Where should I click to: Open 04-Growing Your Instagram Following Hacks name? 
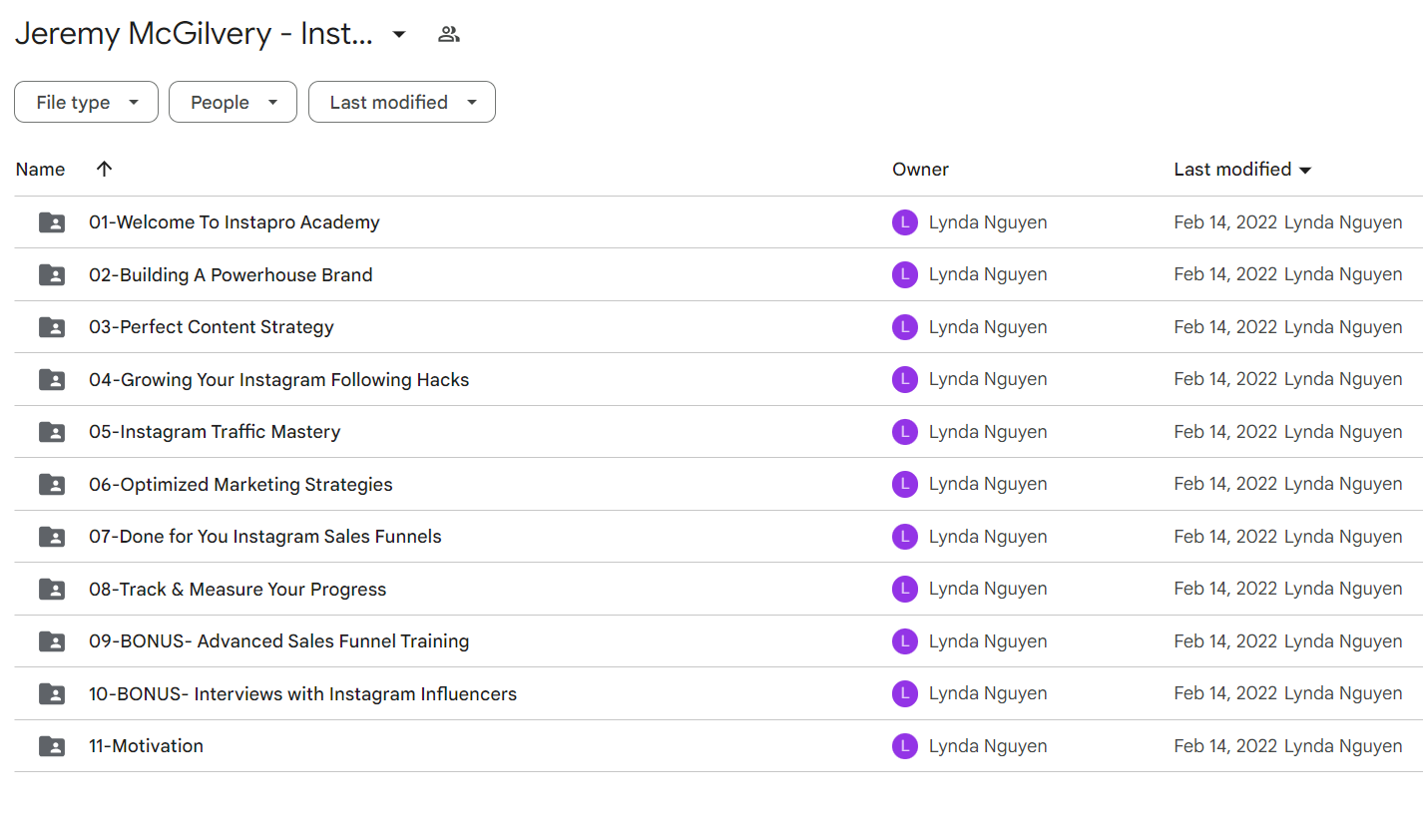[x=279, y=379]
